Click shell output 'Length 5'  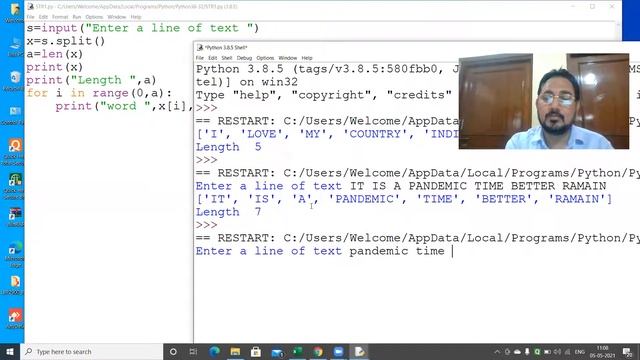(x=229, y=147)
